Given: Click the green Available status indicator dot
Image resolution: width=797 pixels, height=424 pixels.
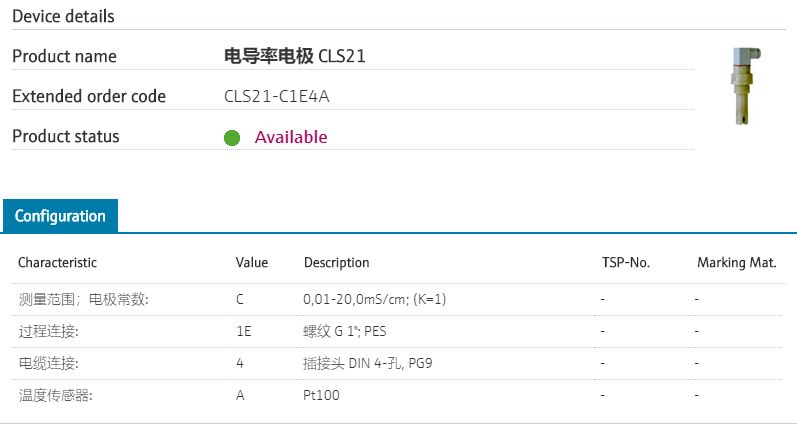Looking at the screenshot, I should pyautogui.click(x=232, y=137).
